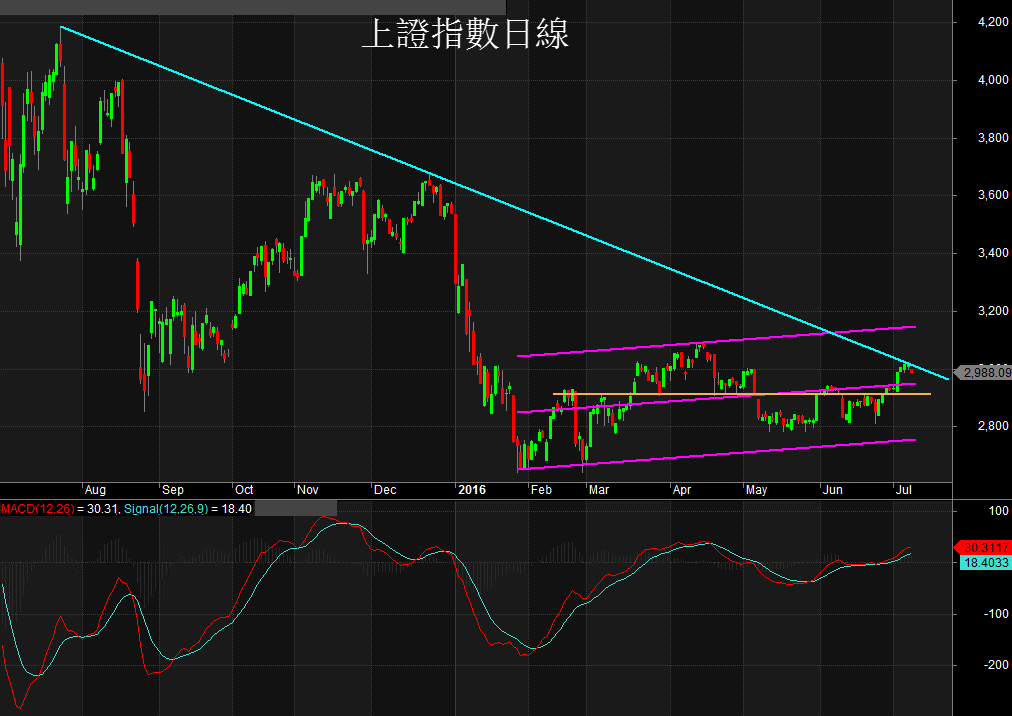Screen dimensions: 1012x716
Task: Click the -200 MACD axis label
Action: coord(996,665)
